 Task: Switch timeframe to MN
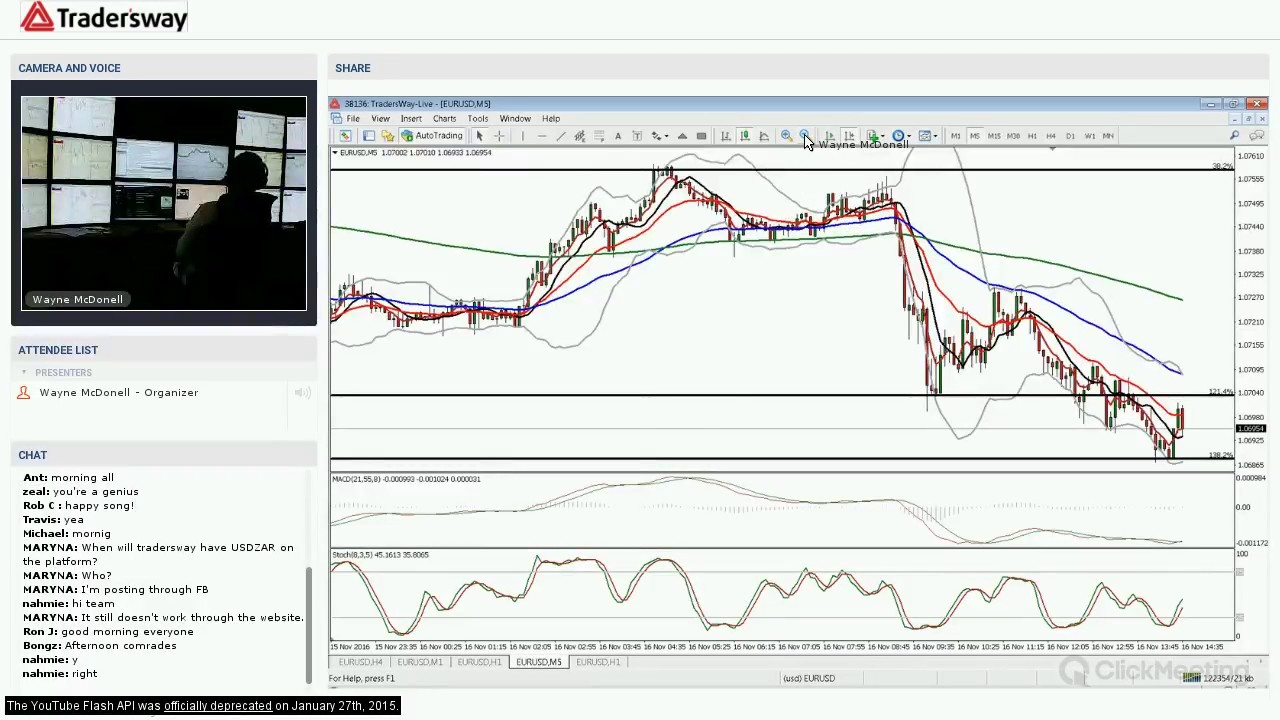click(x=1108, y=135)
